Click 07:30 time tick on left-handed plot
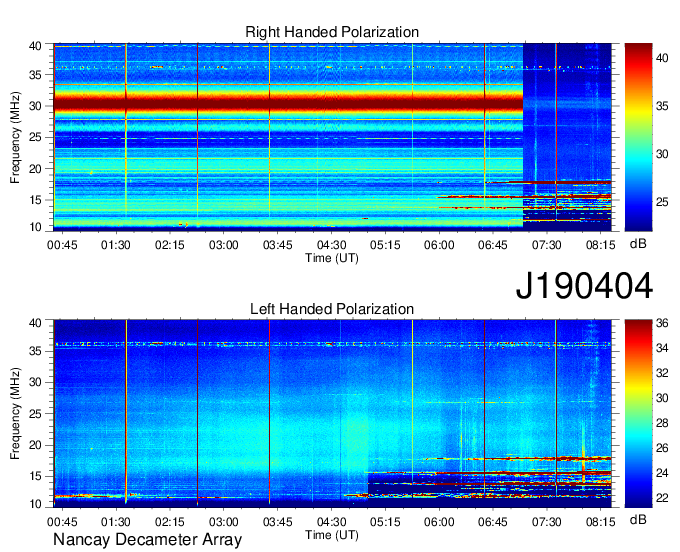Screen dimensions: 680x552 coord(546,522)
